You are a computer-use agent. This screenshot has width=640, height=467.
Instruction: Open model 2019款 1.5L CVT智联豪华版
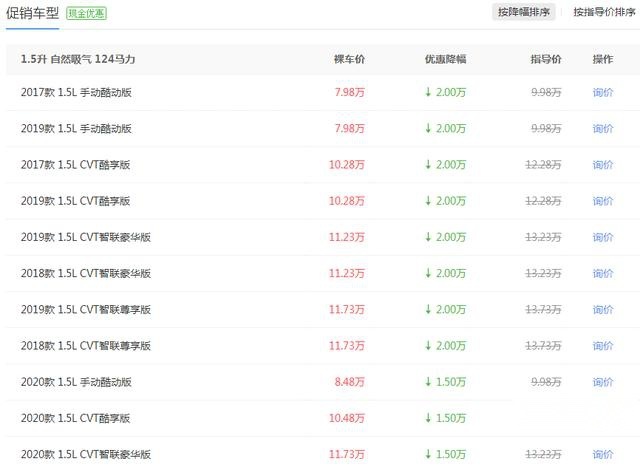[86, 237]
